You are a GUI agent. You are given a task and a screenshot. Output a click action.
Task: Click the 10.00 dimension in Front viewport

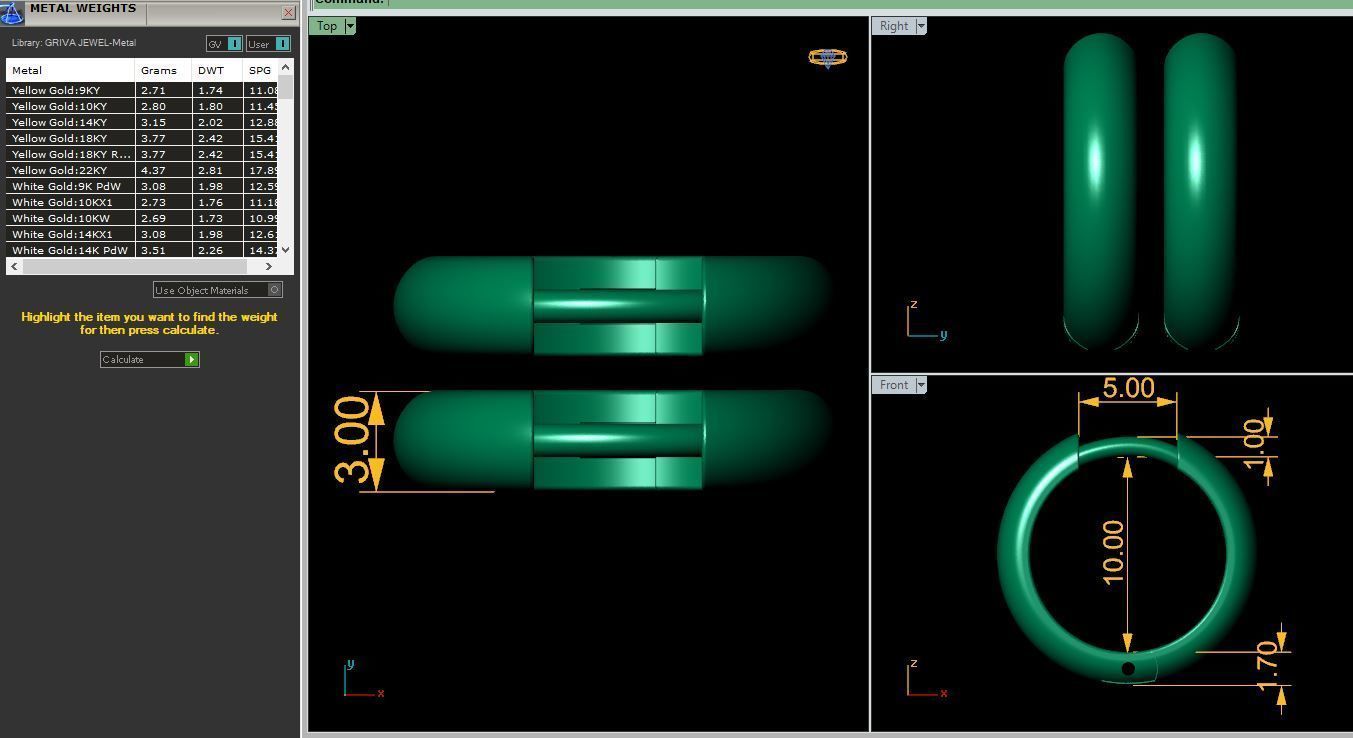(1112, 552)
